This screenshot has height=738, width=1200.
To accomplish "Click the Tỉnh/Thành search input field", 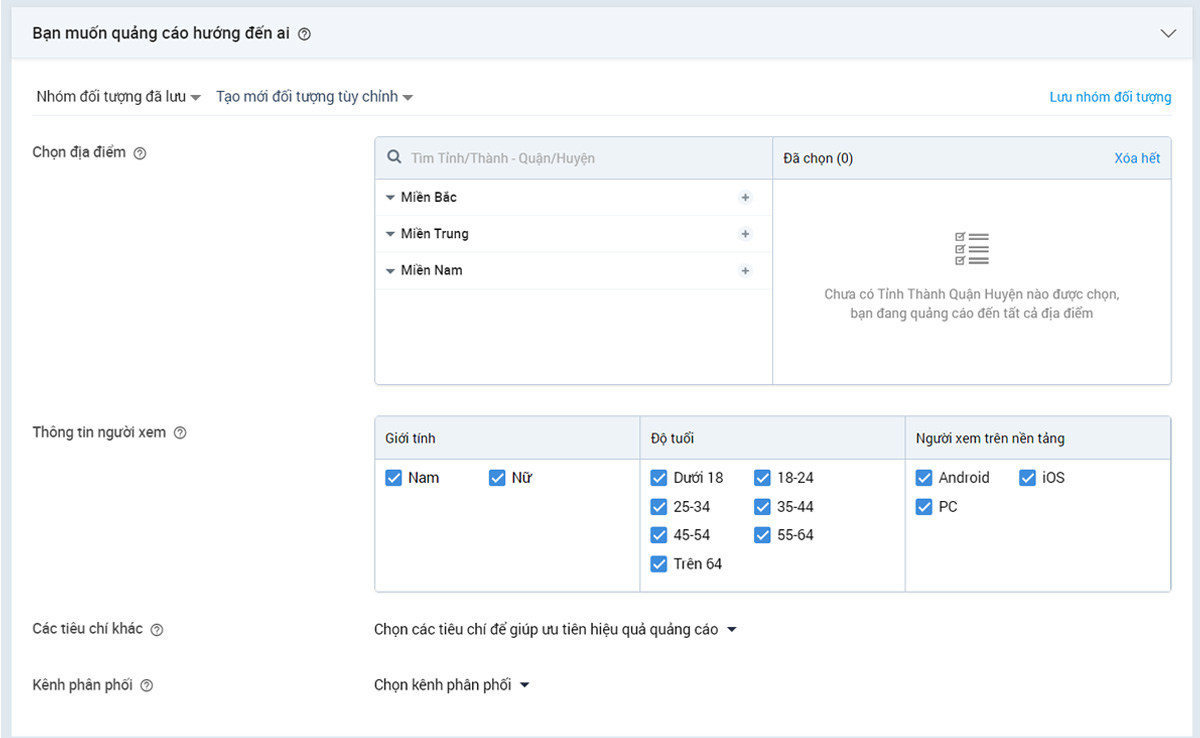I will point(585,158).
